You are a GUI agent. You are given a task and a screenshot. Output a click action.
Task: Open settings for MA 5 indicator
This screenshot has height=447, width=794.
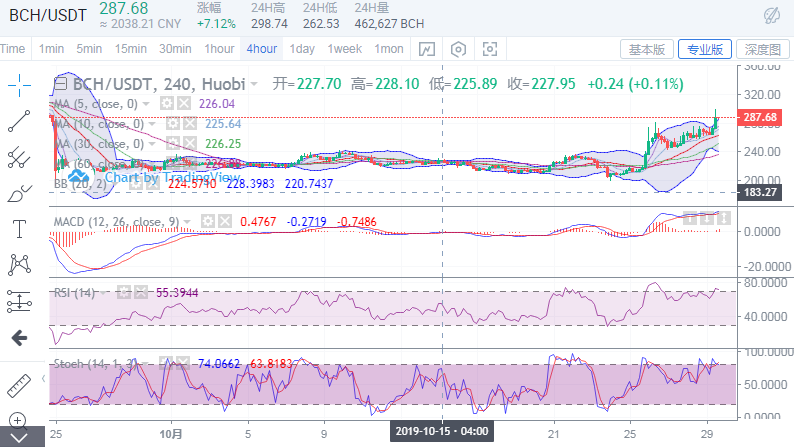[167, 104]
